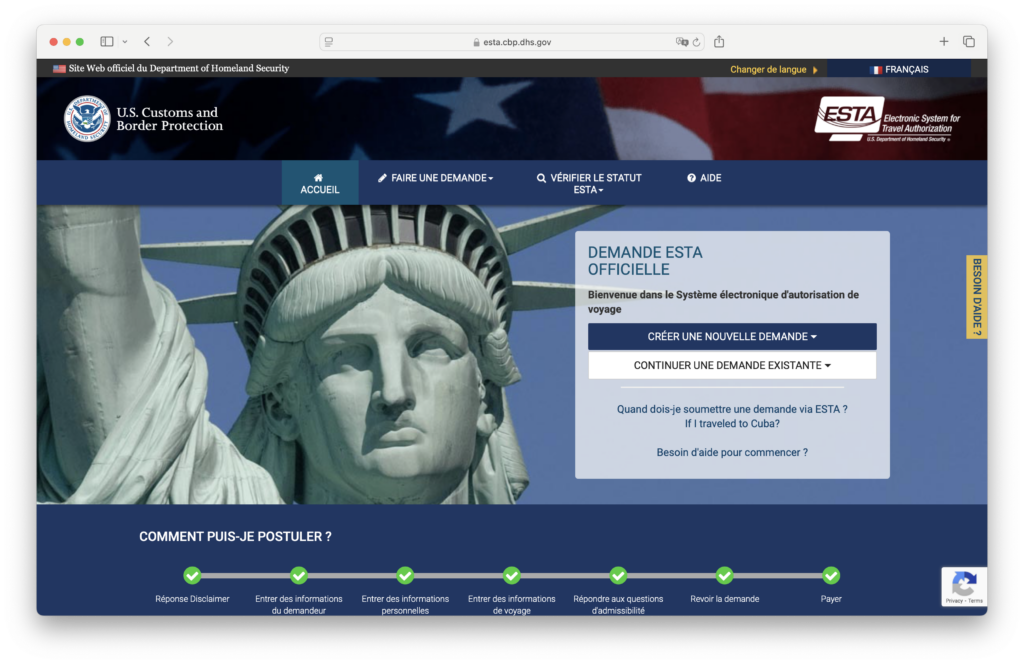1024x664 pixels.
Task: Open a new tab with plus icon
Action: 944,42
